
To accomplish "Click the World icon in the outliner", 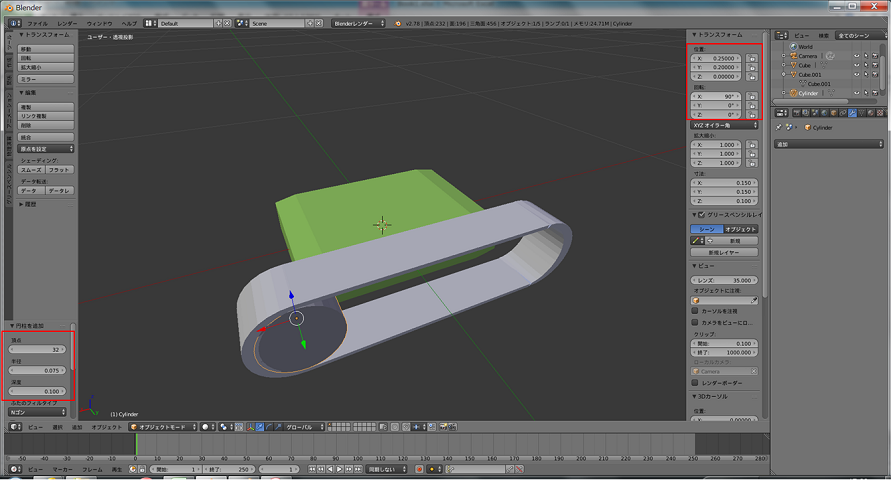I will tap(792, 46).
